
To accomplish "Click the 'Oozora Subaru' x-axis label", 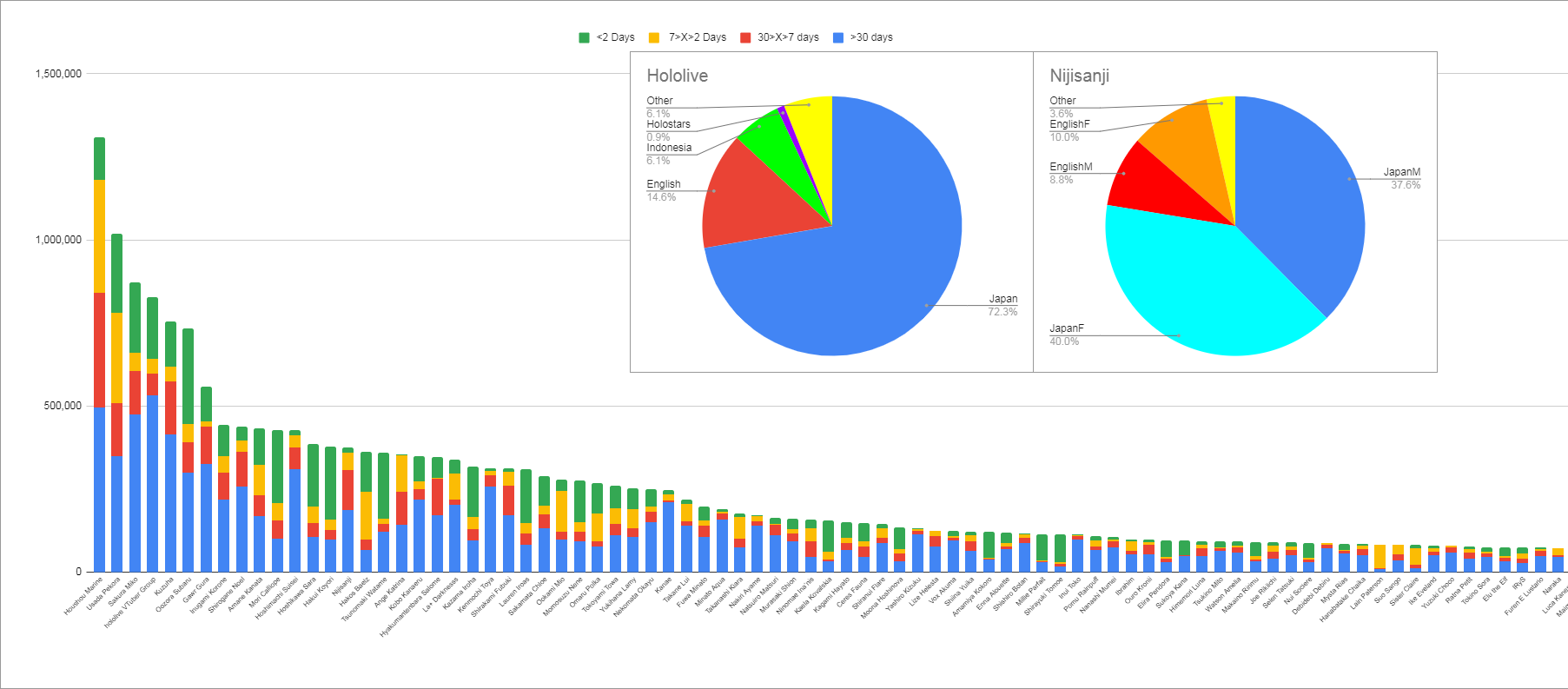I will [x=174, y=594].
